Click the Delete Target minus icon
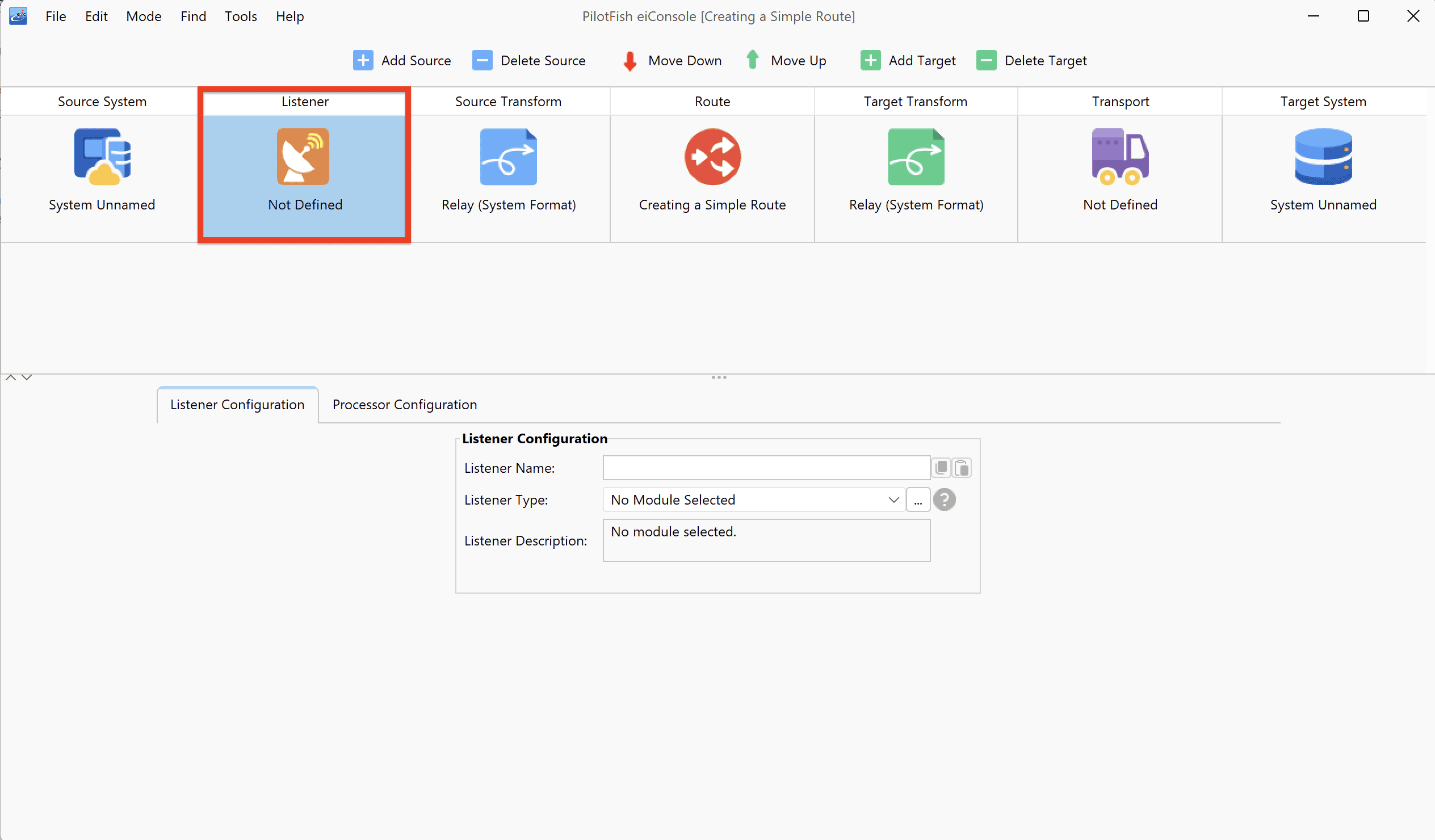This screenshot has width=1435, height=840. coord(986,60)
